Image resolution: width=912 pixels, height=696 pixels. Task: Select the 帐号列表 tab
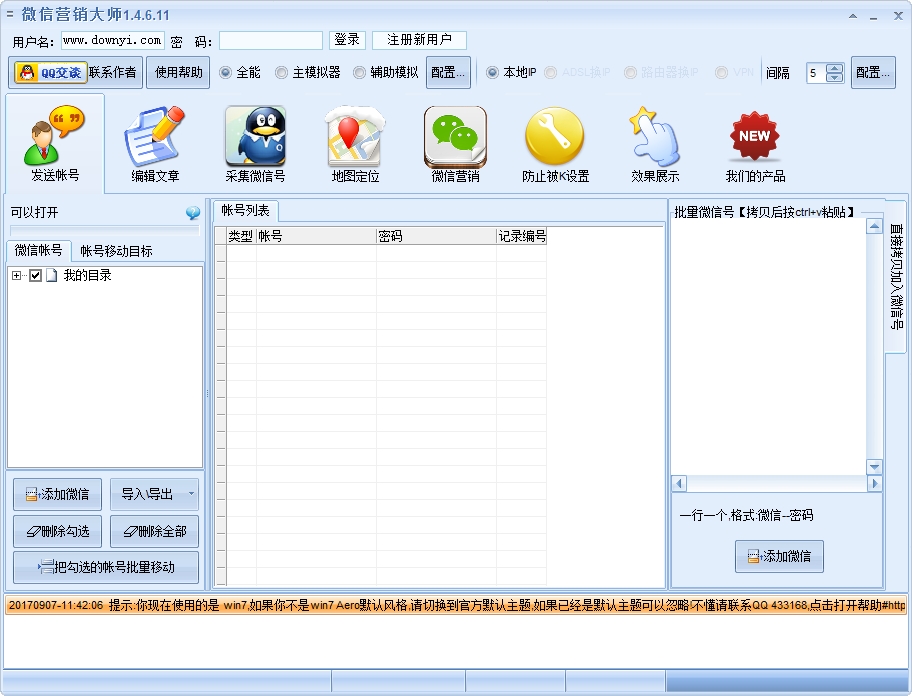tap(247, 211)
